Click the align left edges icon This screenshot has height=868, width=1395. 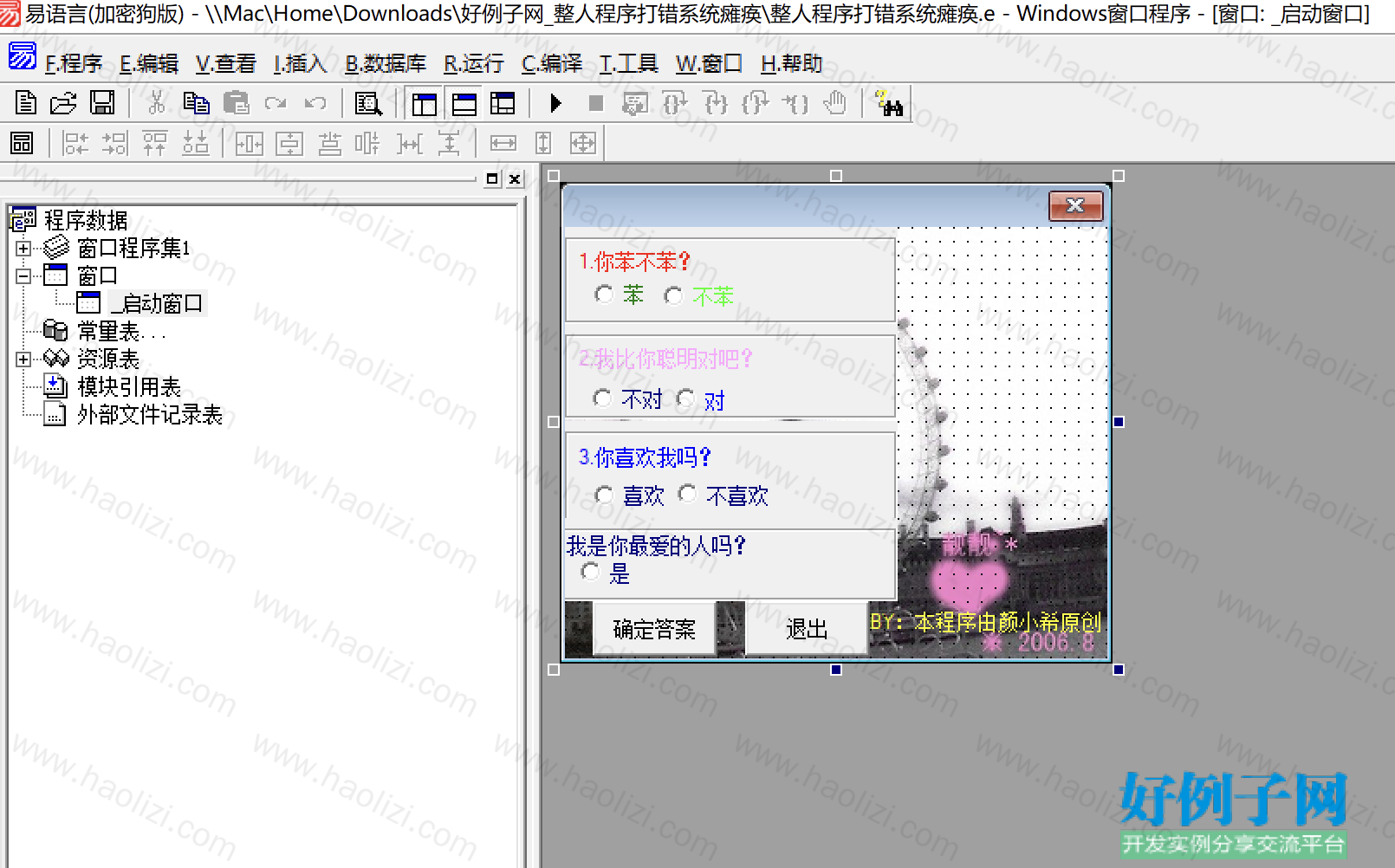[x=75, y=143]
